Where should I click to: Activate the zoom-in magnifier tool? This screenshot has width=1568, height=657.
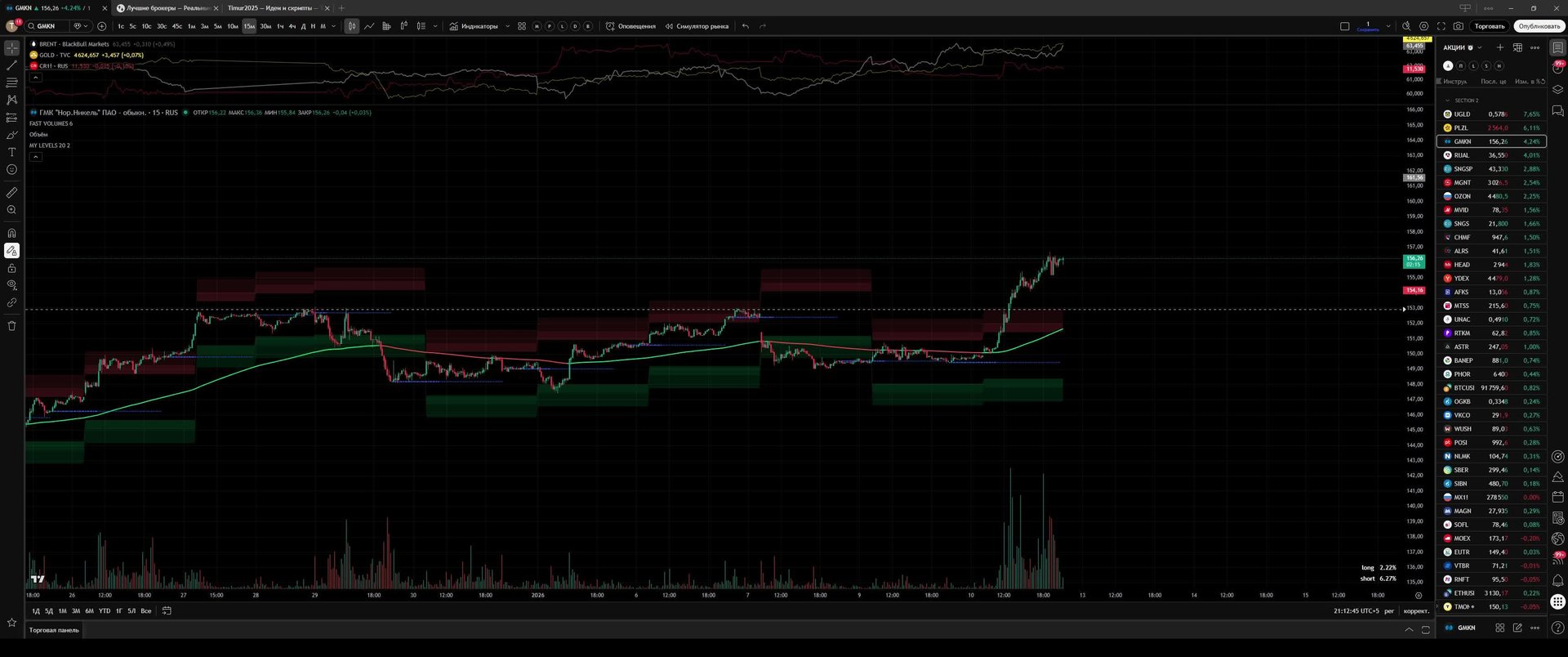tap(11, 210)
